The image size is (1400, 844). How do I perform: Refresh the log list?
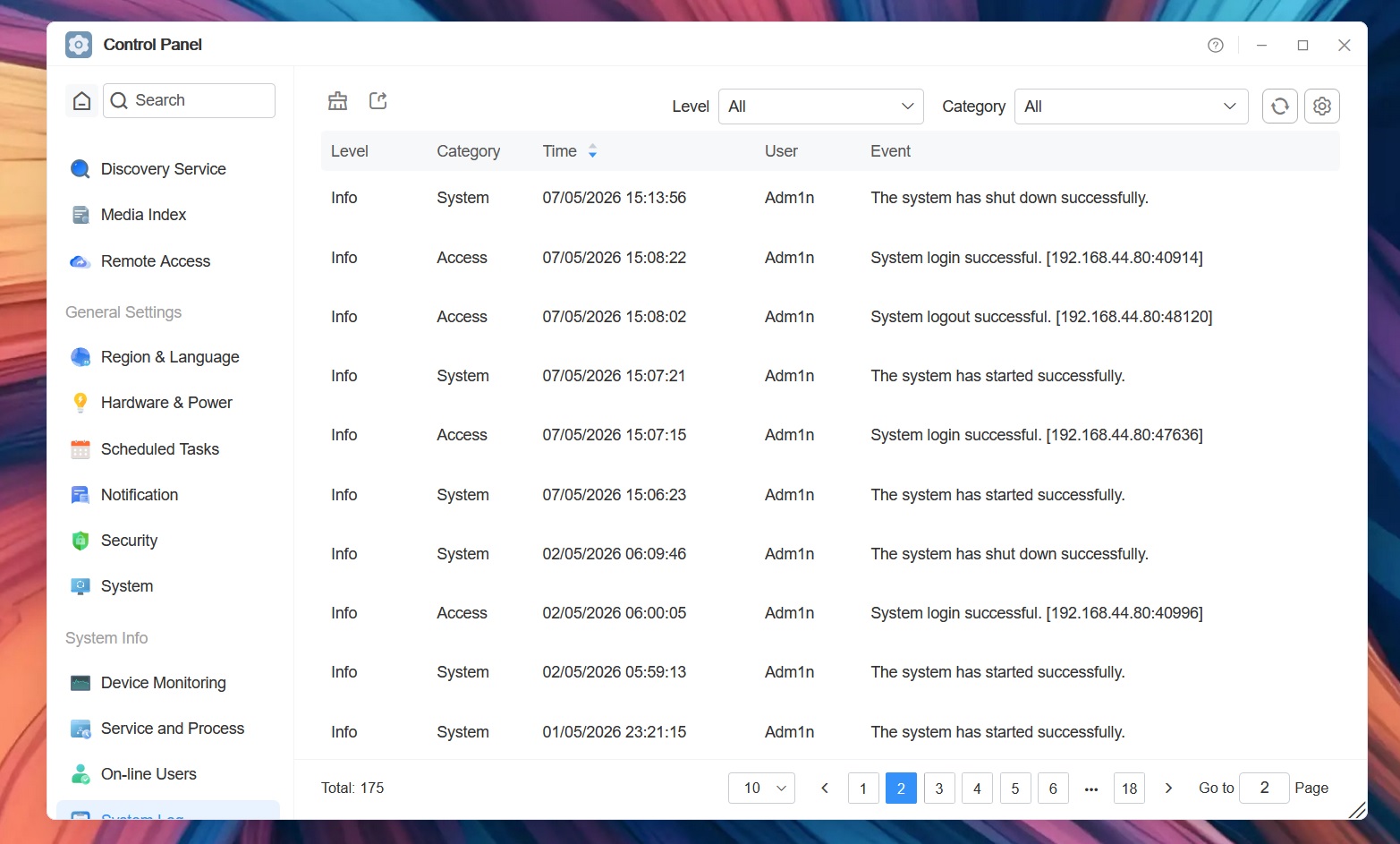pos(1279,107)
